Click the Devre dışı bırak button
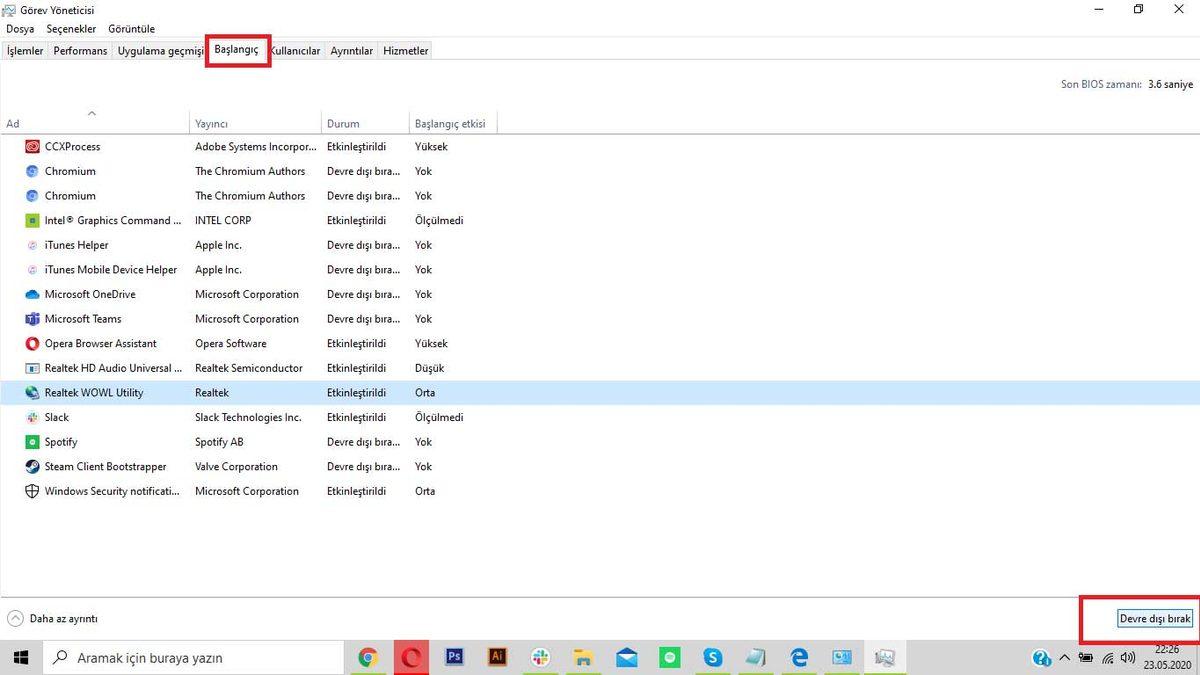Screen dimensions: 1200x675 [1155, 618]
